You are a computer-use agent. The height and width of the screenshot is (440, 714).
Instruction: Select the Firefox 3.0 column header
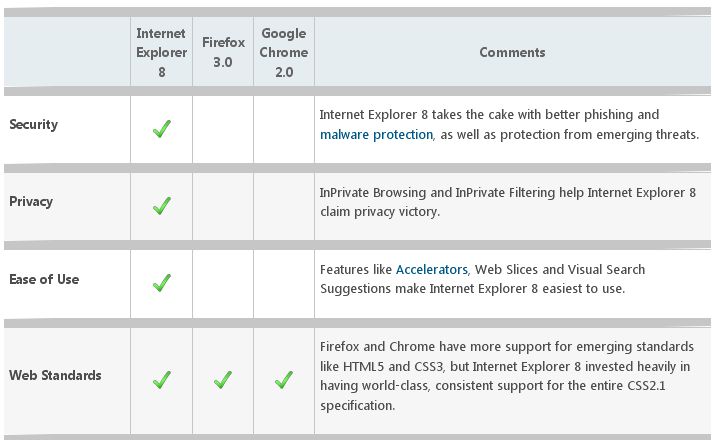(x=223, y=52)
